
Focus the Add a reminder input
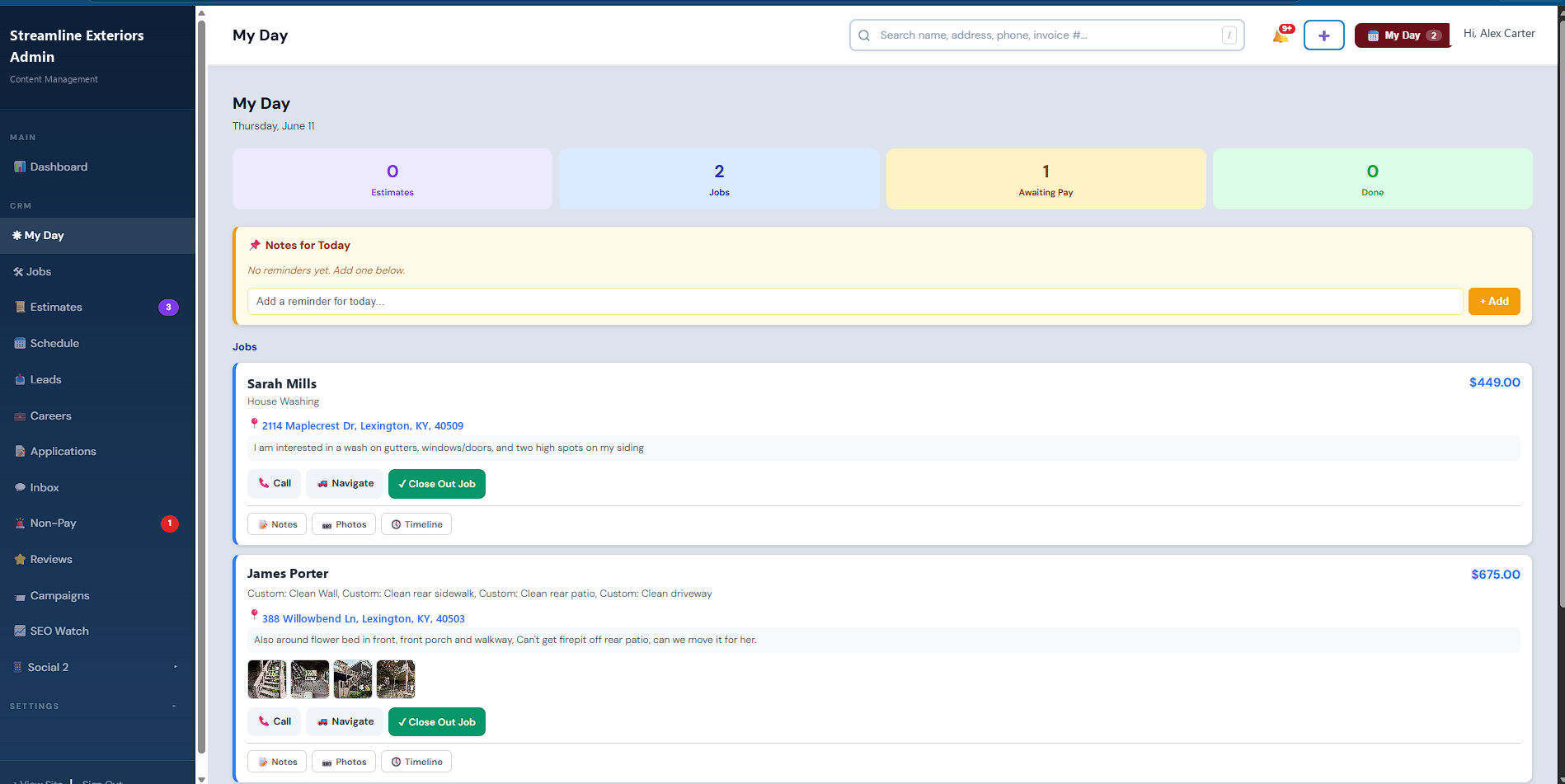(x=855, y=301)
